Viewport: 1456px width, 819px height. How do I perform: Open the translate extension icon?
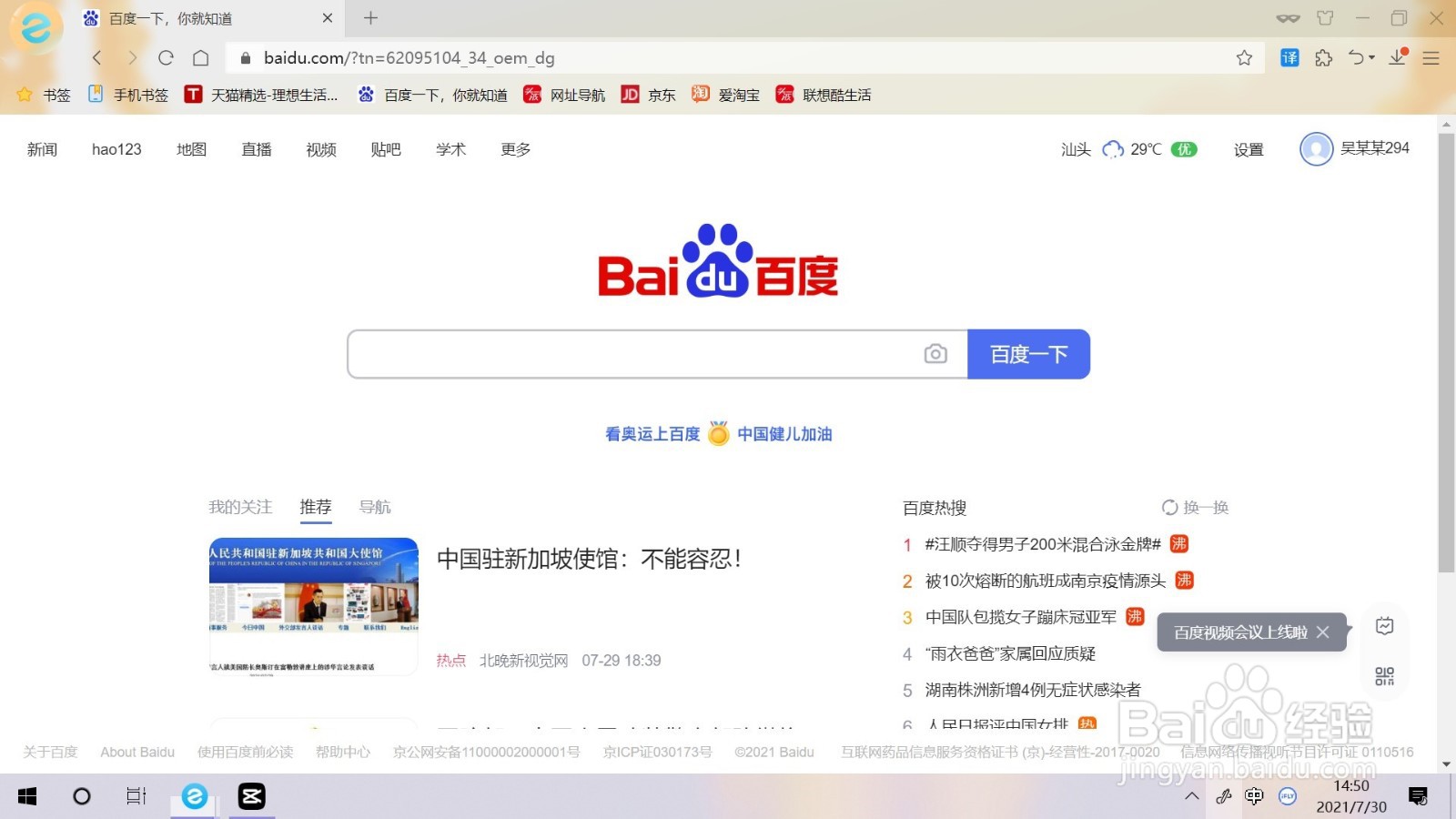[1289, 58]
